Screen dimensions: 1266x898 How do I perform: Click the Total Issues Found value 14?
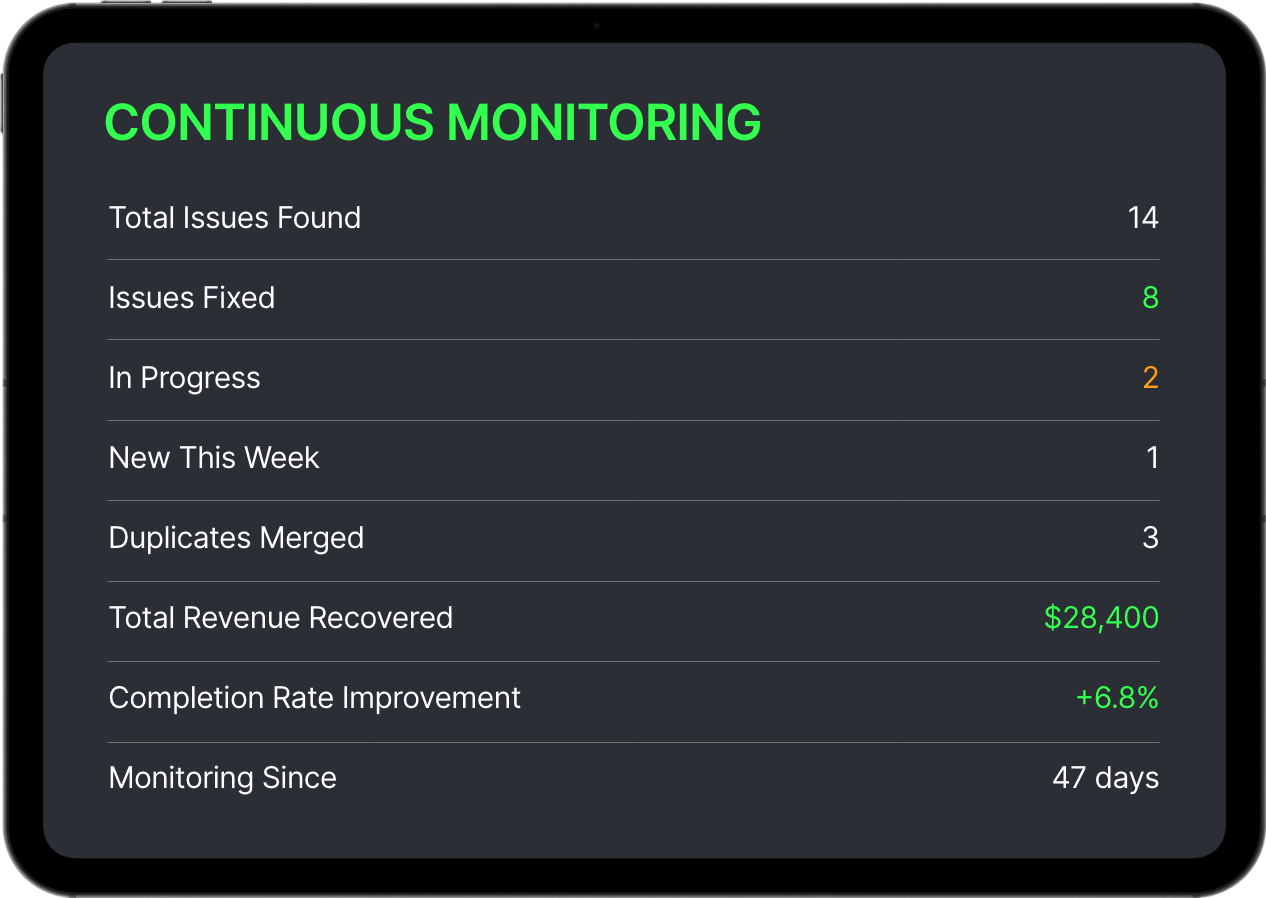1143,218
